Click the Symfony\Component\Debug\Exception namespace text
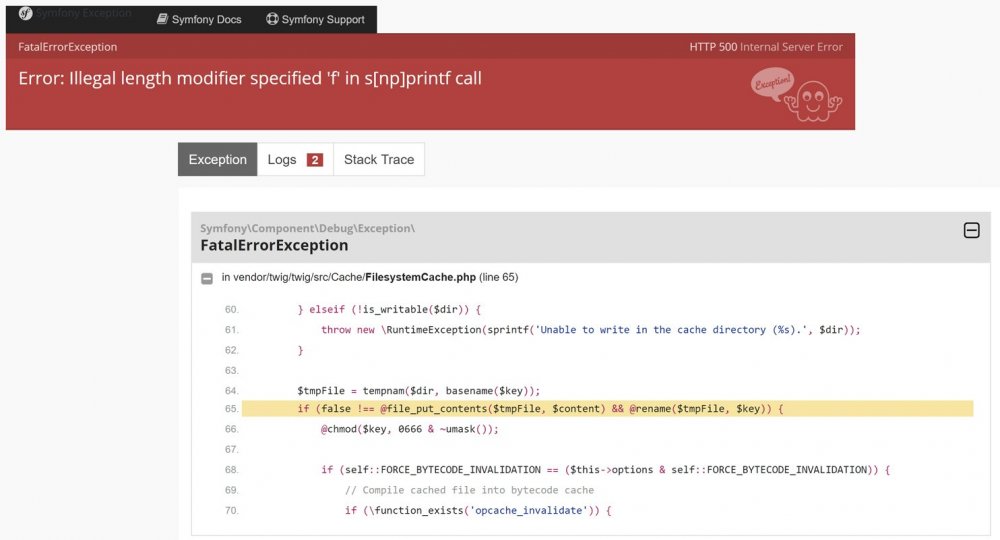This screenshot has height=540, width=1000. [307, 228]
